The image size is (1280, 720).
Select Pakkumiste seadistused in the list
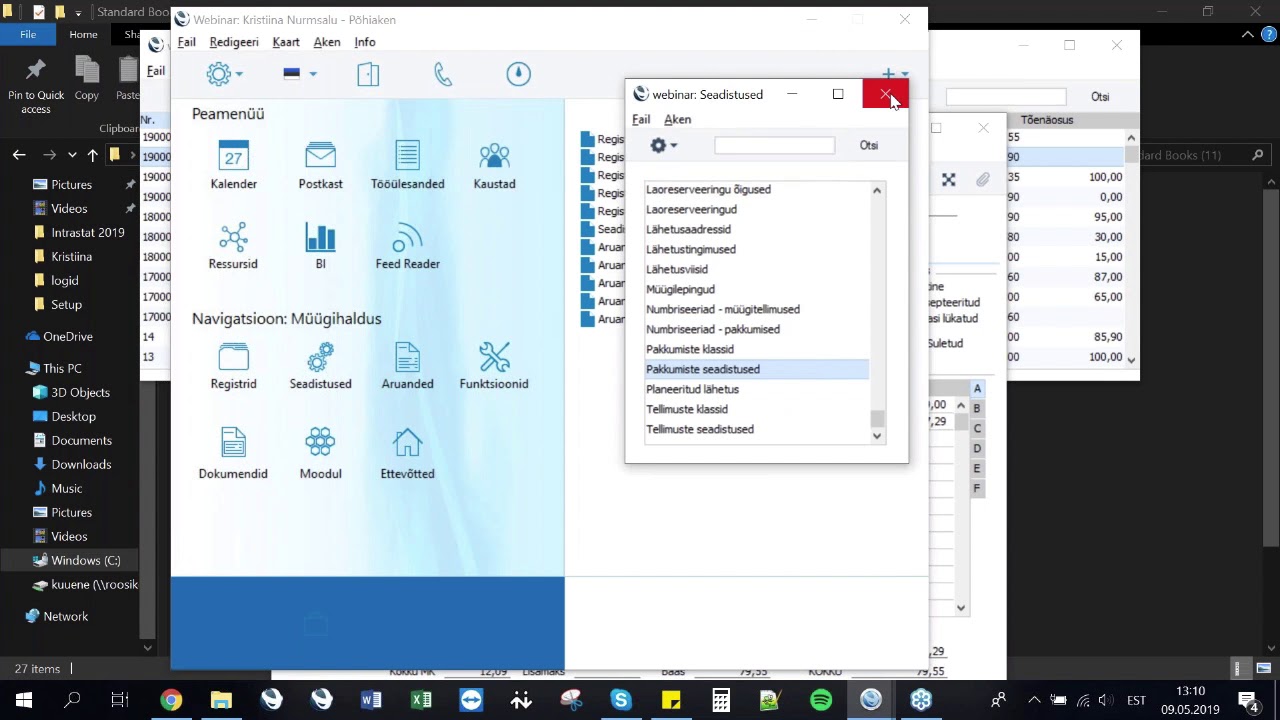757,369
